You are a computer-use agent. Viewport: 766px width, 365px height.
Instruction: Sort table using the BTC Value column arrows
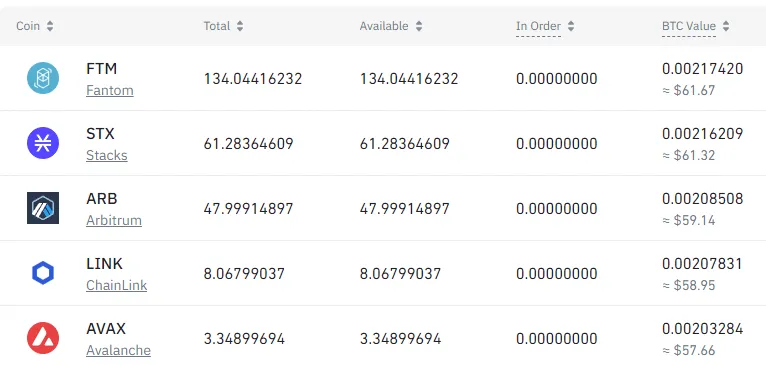(x=726, y=26)
